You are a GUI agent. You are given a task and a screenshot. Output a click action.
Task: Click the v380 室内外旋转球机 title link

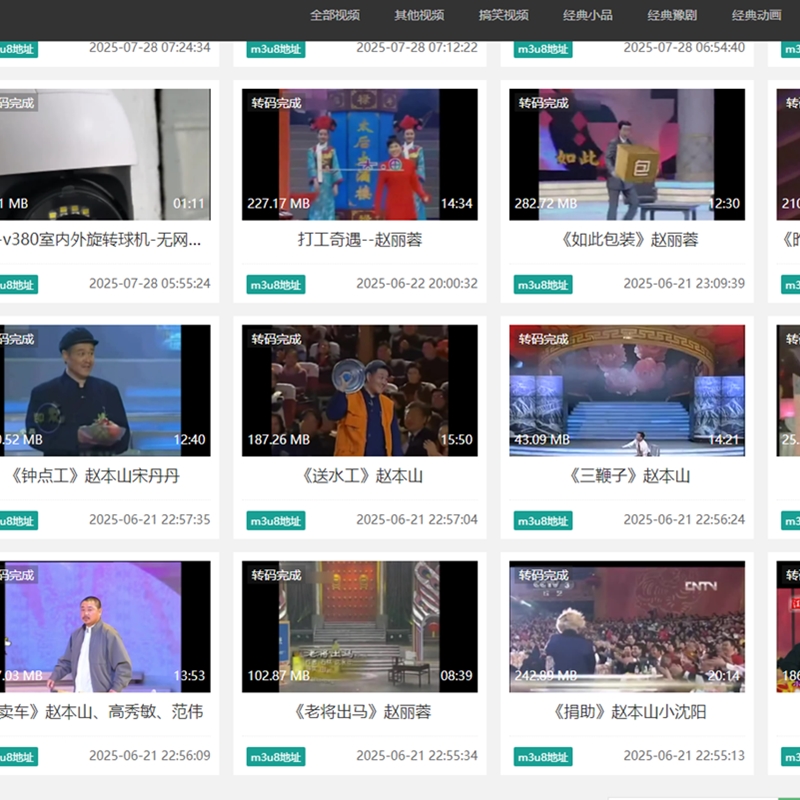[x=101, y=240]
